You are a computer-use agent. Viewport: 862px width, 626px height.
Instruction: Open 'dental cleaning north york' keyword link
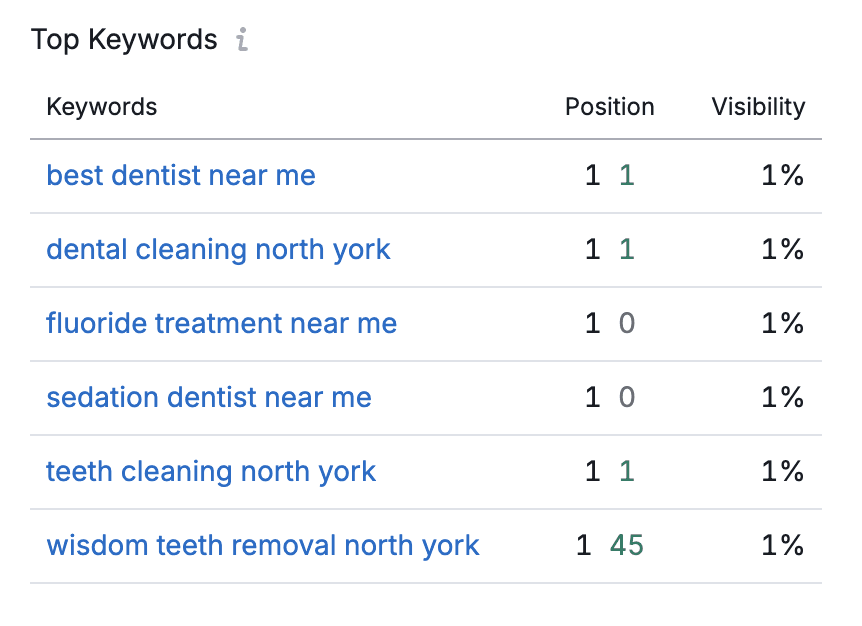coord(218,250)
